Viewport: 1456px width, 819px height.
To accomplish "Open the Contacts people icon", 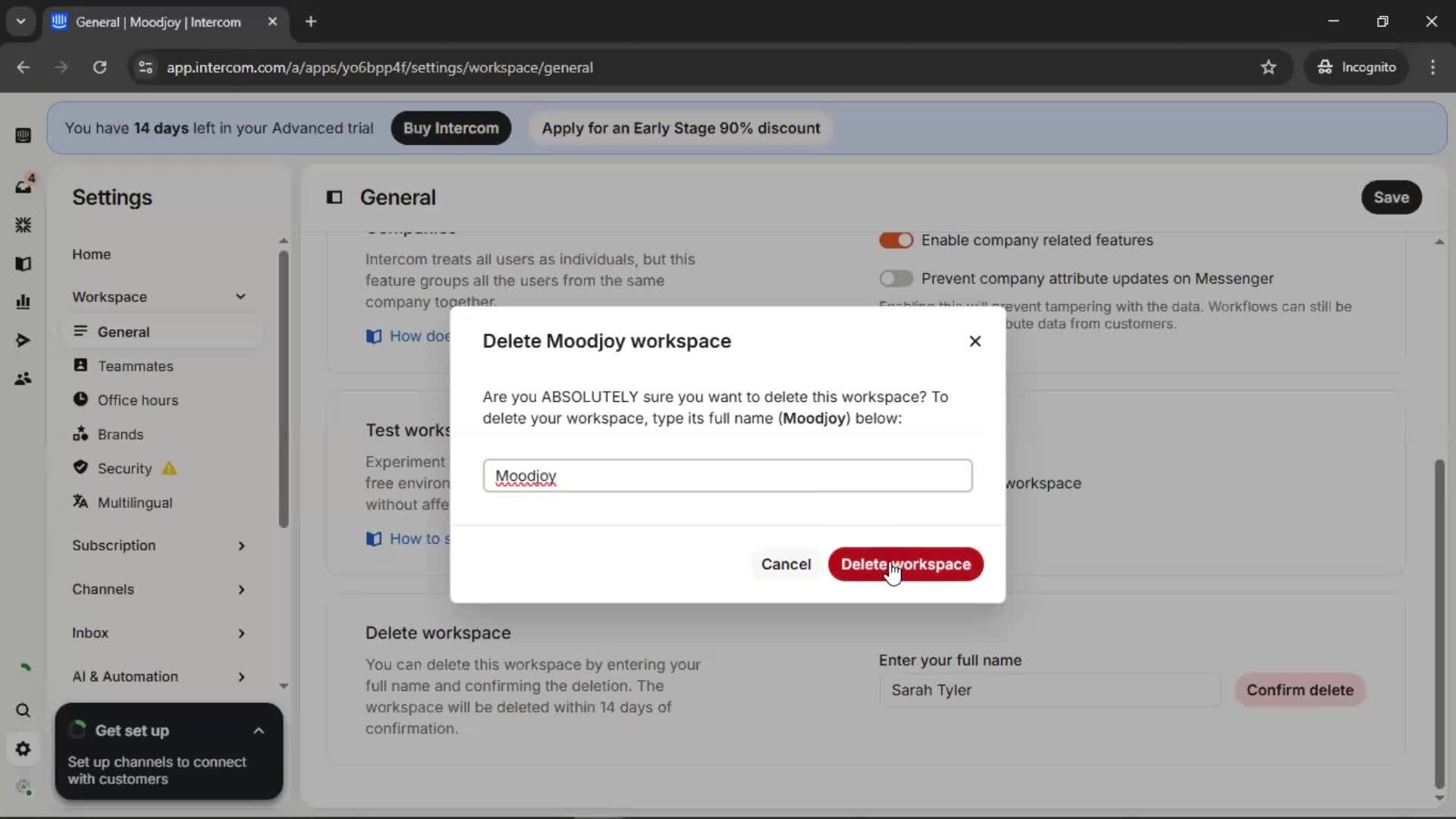I will tap(23, 378).
